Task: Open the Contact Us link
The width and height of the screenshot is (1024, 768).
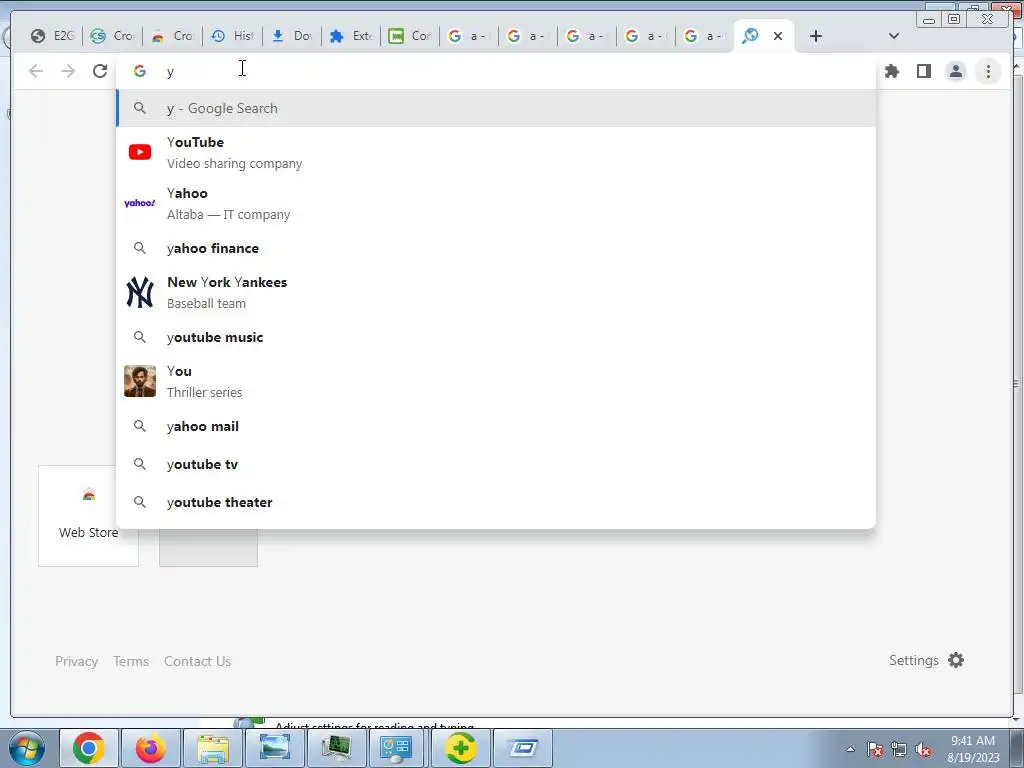Action: [x=197, y=661]
